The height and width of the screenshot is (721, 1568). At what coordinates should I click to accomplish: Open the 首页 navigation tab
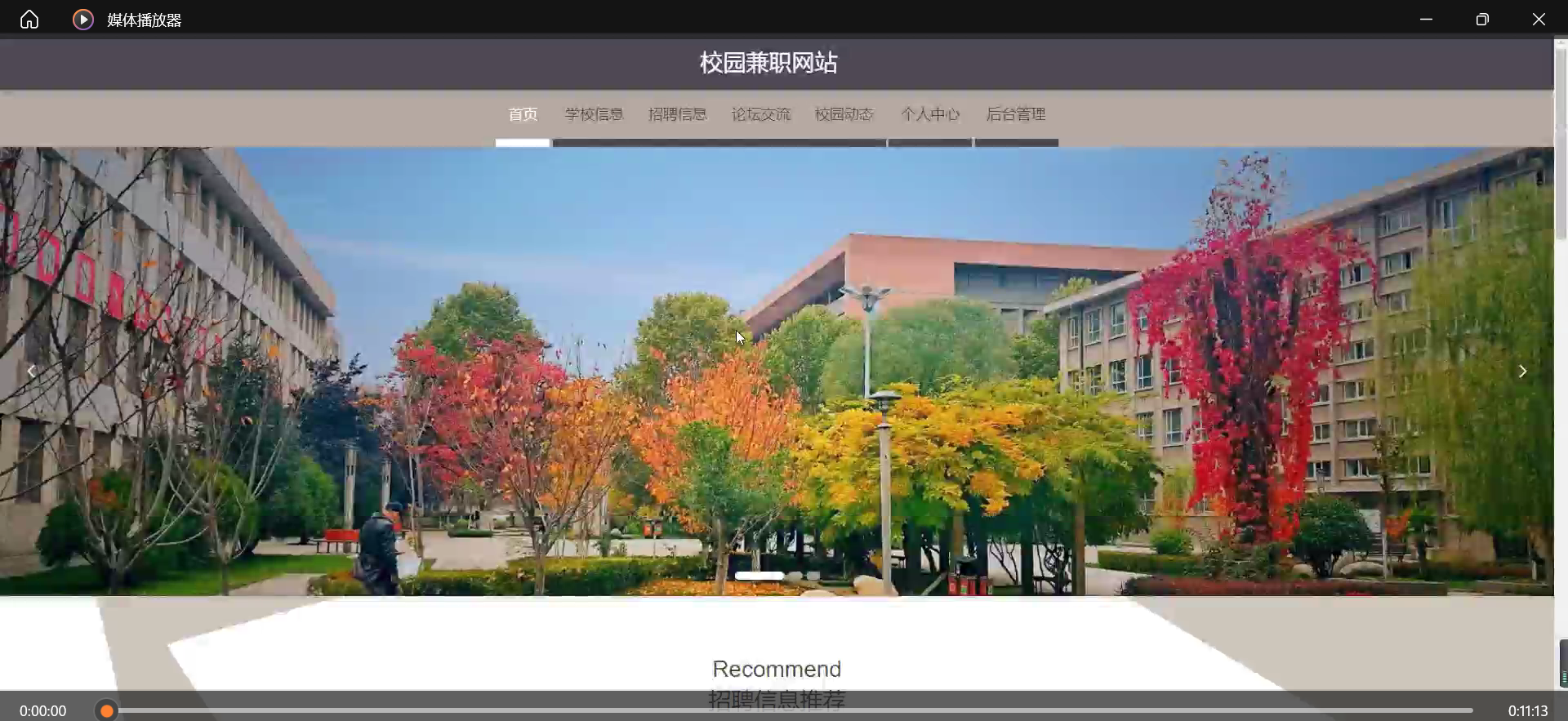click(523, 114)
